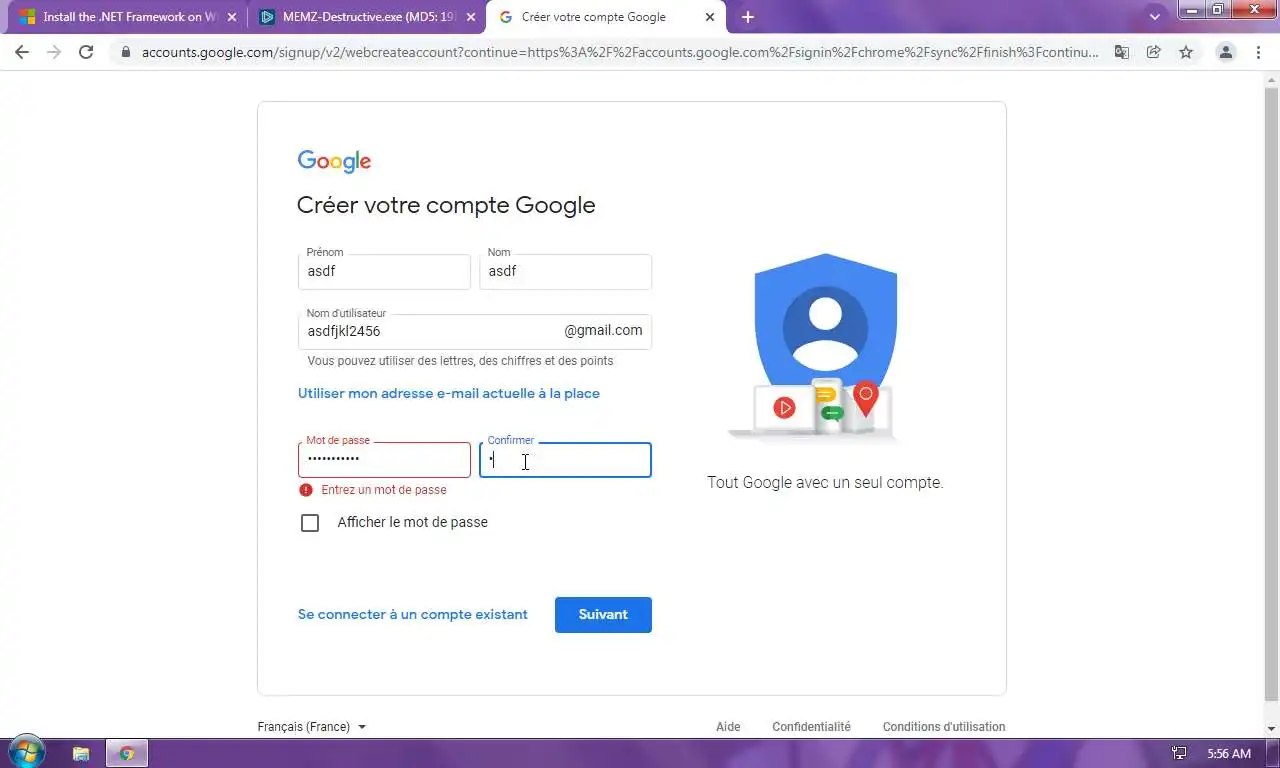
Task: Open the Confidentialité footer link
Action: pos(811,727)
